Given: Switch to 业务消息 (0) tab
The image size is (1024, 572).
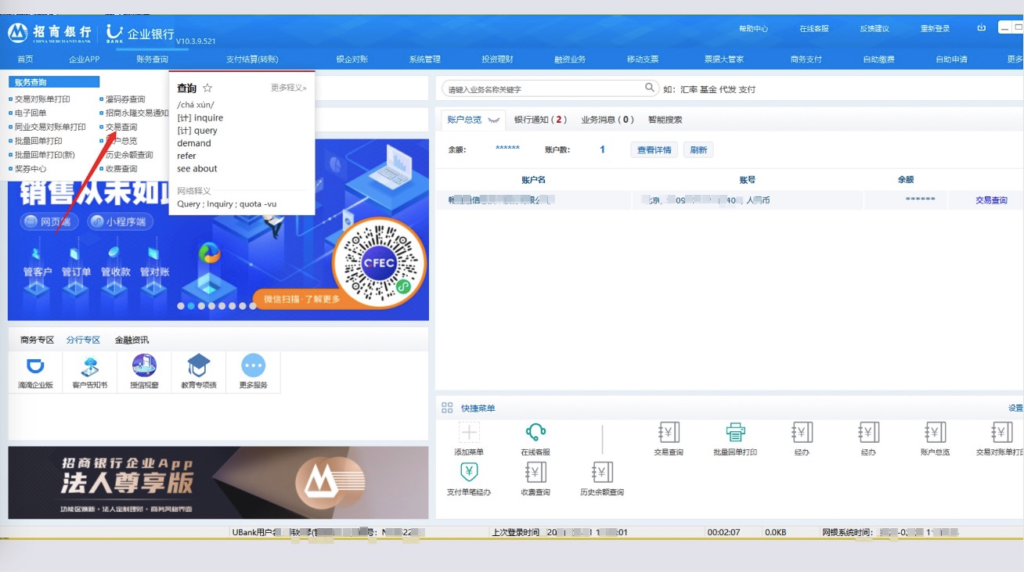Looking at the screenshot, I should [x=607, y=119].
